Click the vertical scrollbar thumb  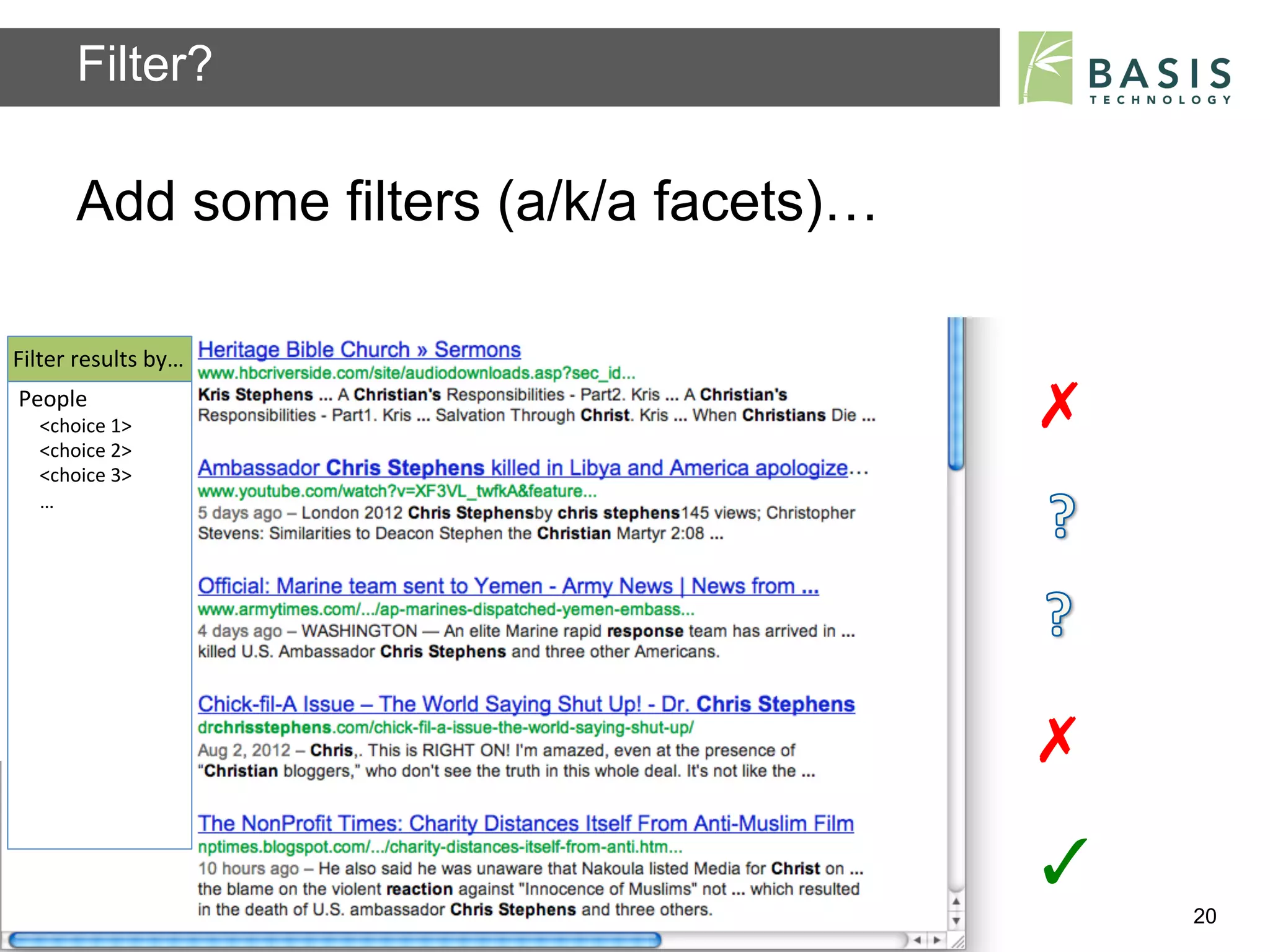[x=956, y=393]
